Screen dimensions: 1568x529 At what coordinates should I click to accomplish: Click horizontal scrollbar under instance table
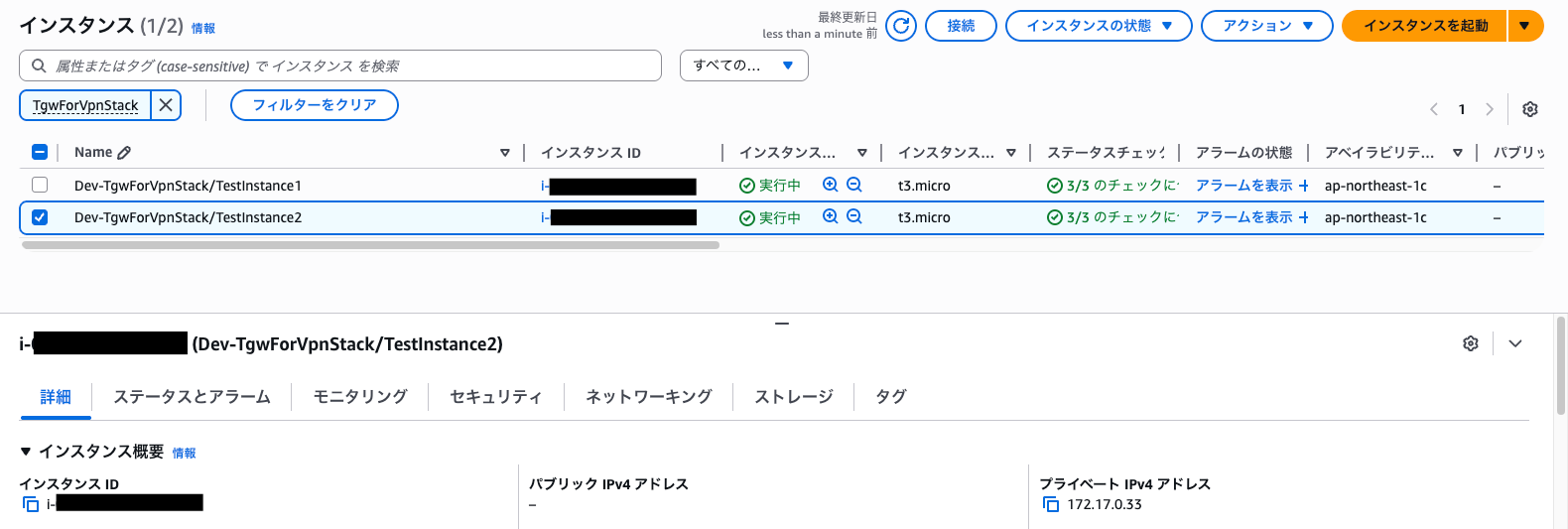coord(370,244)
